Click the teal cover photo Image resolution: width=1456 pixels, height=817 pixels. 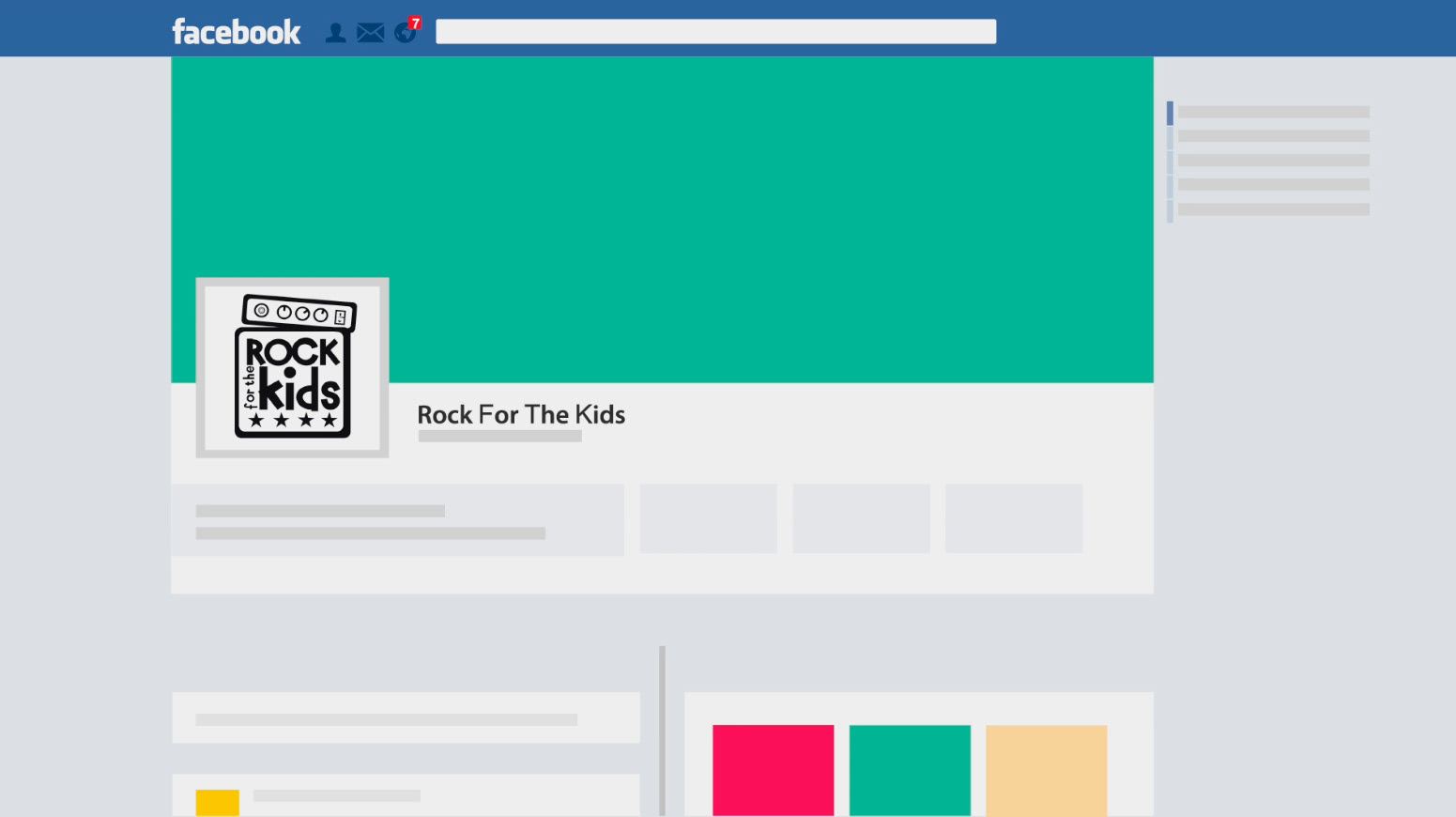pyautogui.click(x=662, y=220)
